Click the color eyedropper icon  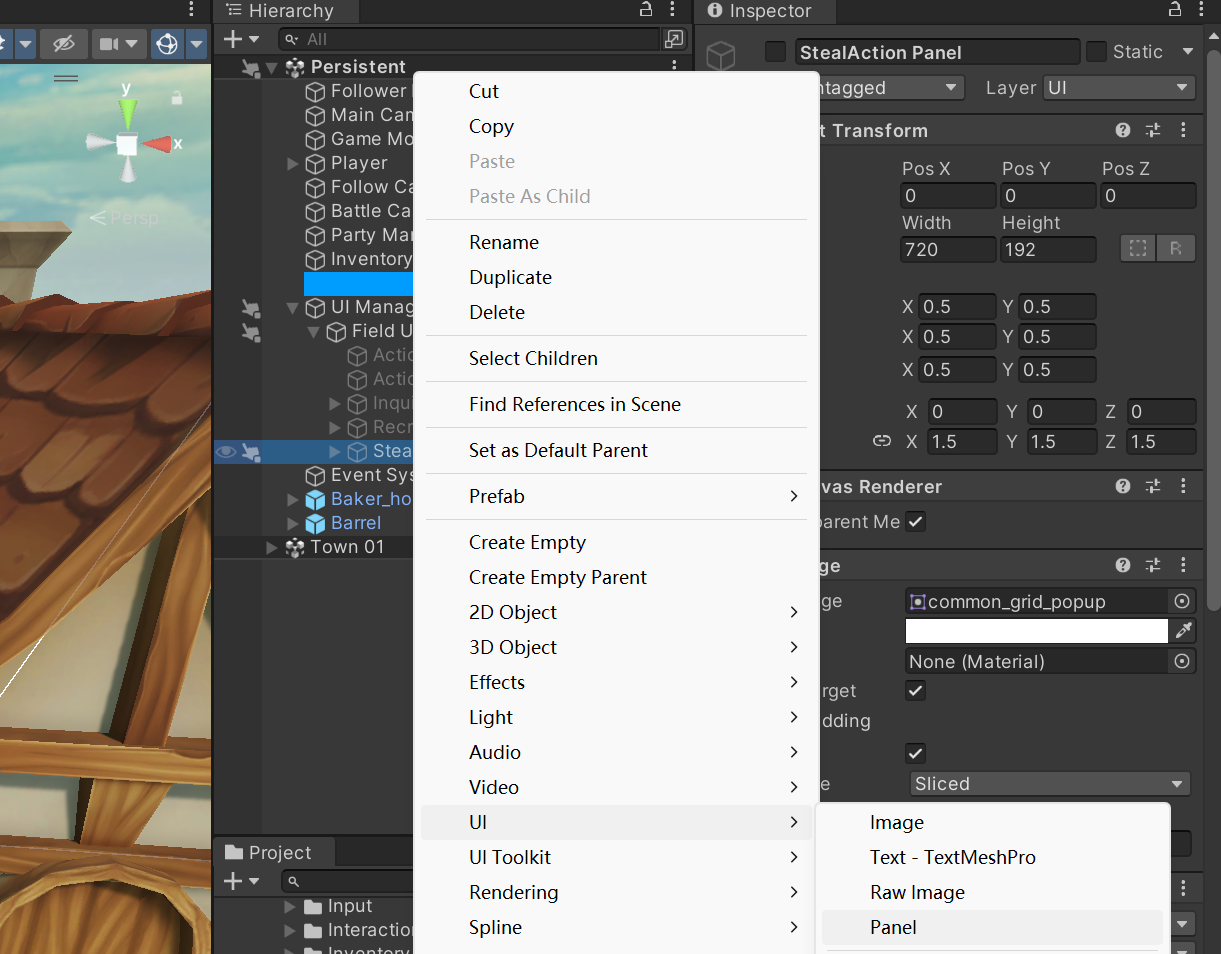pyautogui.click(x=1184, y=631)
